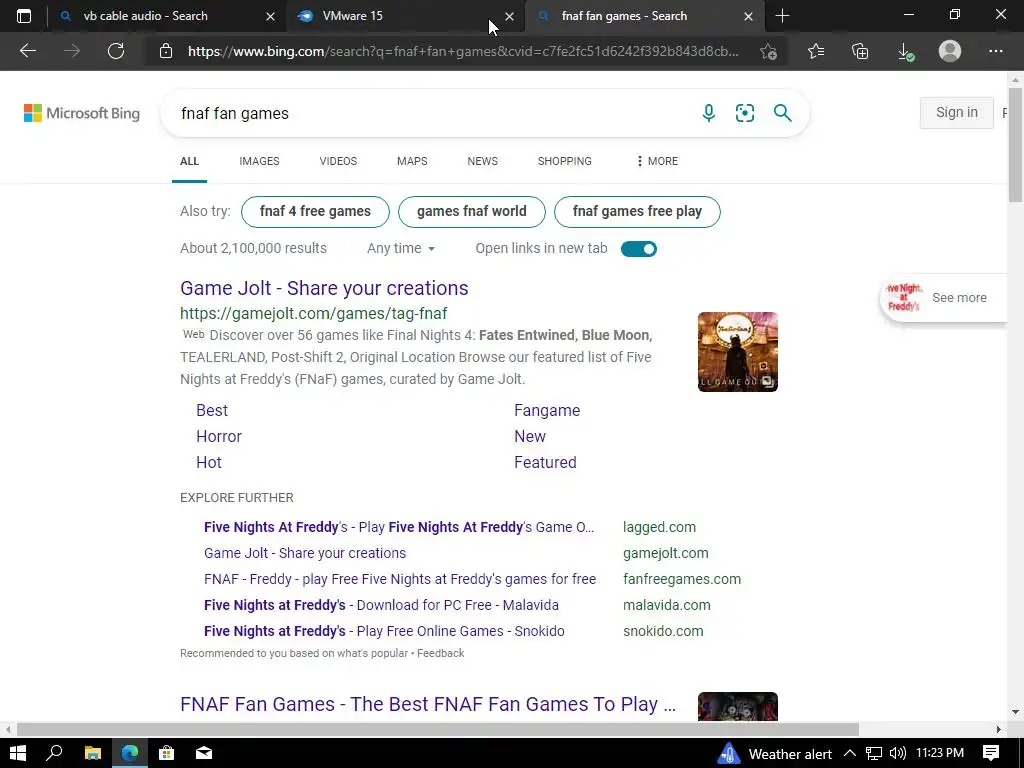The width and height of the screenshot is (1024, 768).
Task: Click the Feedback link
Action: point(441,653)
